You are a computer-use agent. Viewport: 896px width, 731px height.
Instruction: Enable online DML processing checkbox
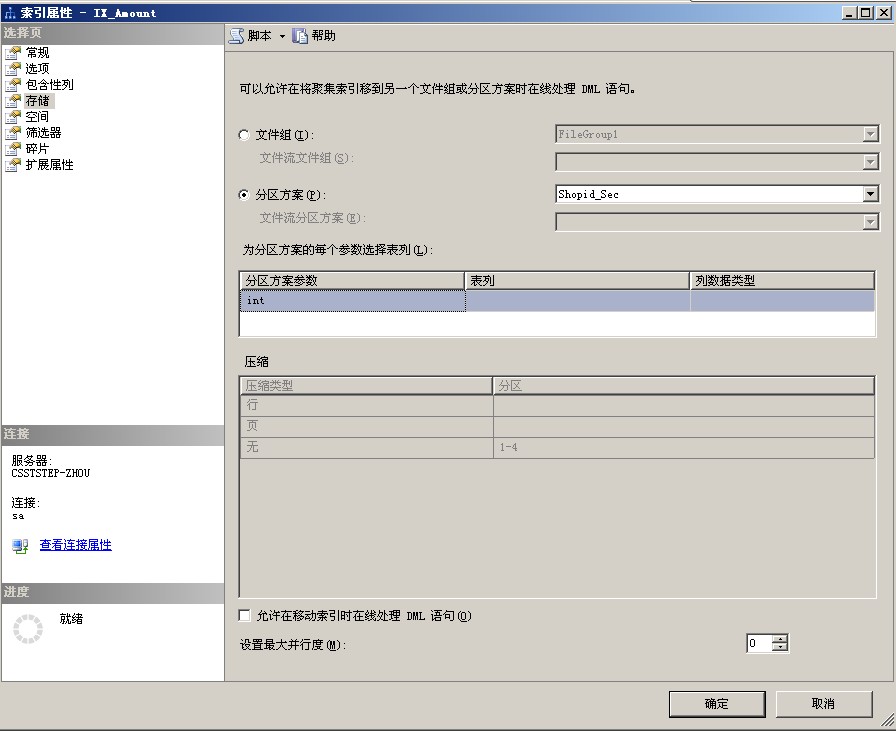pyautogui.click(x=243, y=615)
